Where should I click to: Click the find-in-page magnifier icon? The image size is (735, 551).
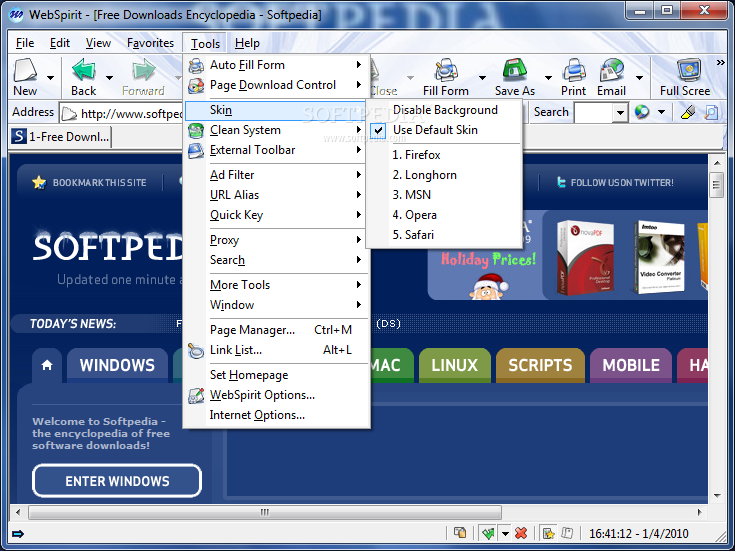click(711, 112)
